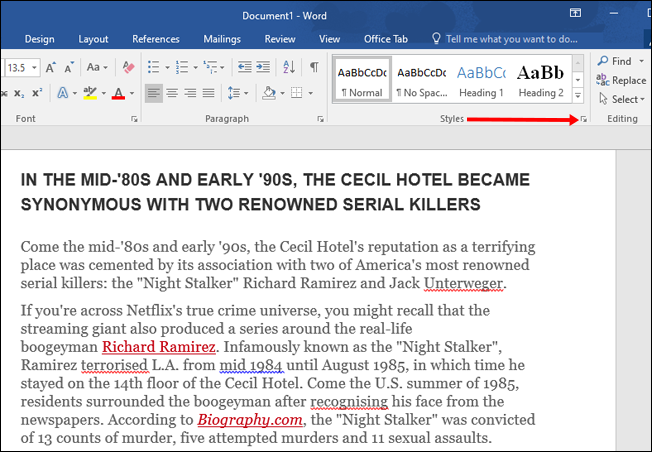
Task: Open the Layout tab
Action: click(x=93, y=39)
